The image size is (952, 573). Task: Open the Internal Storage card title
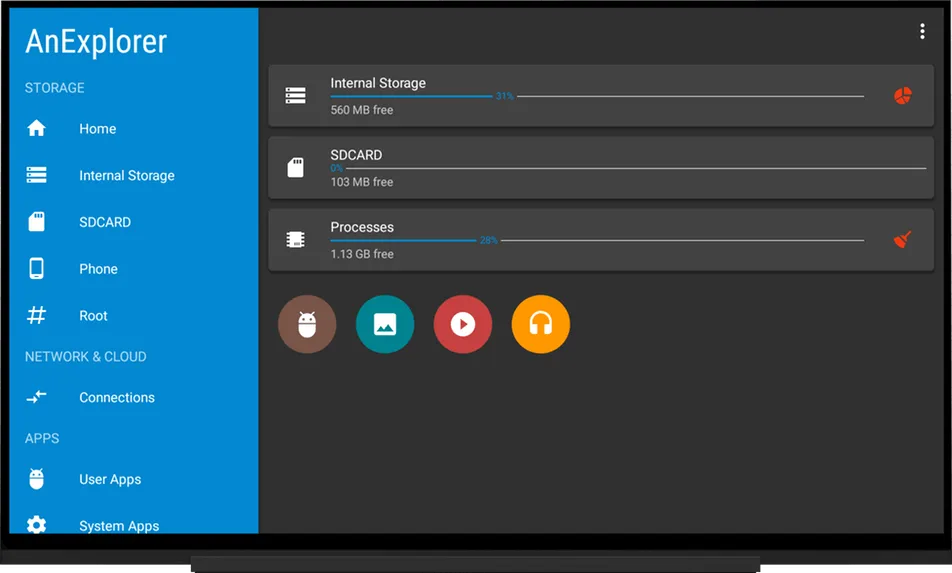pyautogui.click(x=378, y=83)
